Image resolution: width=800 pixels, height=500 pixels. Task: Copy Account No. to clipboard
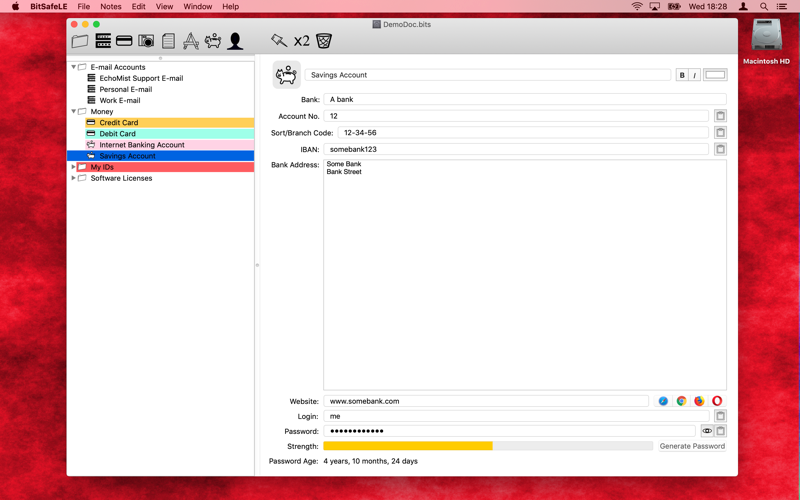pyautogui.click(x=720, y=116)
